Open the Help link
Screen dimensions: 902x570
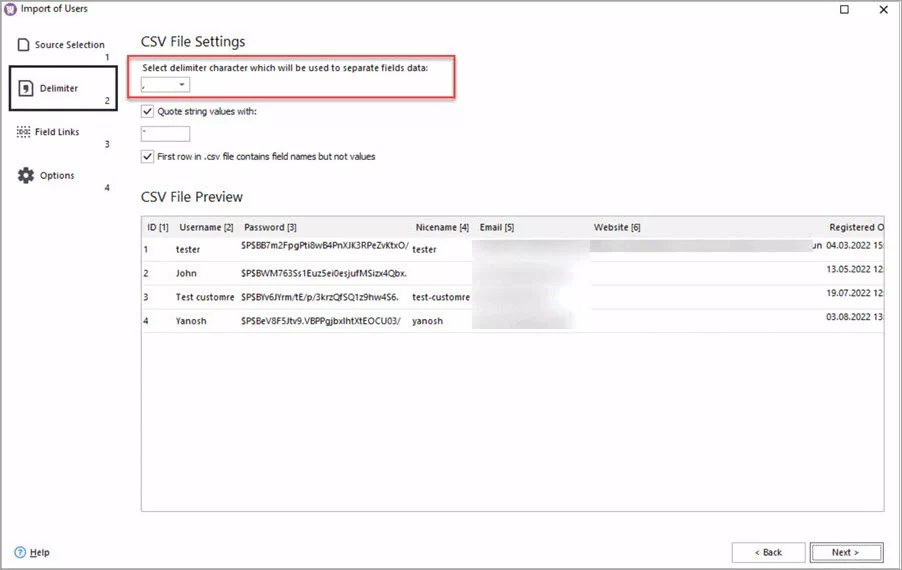39,552
